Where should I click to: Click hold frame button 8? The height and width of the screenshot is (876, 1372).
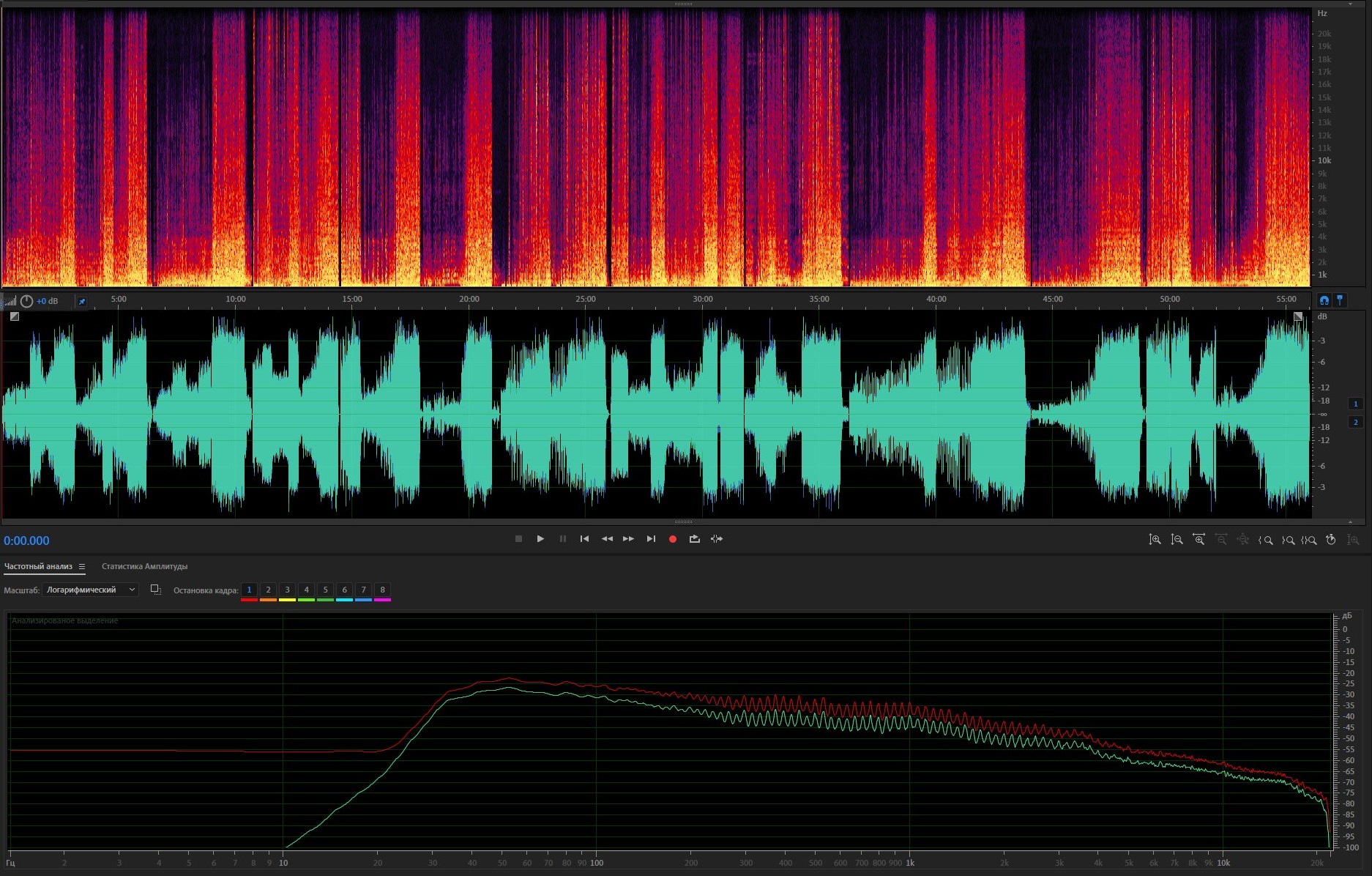click(x=382, y=590)
